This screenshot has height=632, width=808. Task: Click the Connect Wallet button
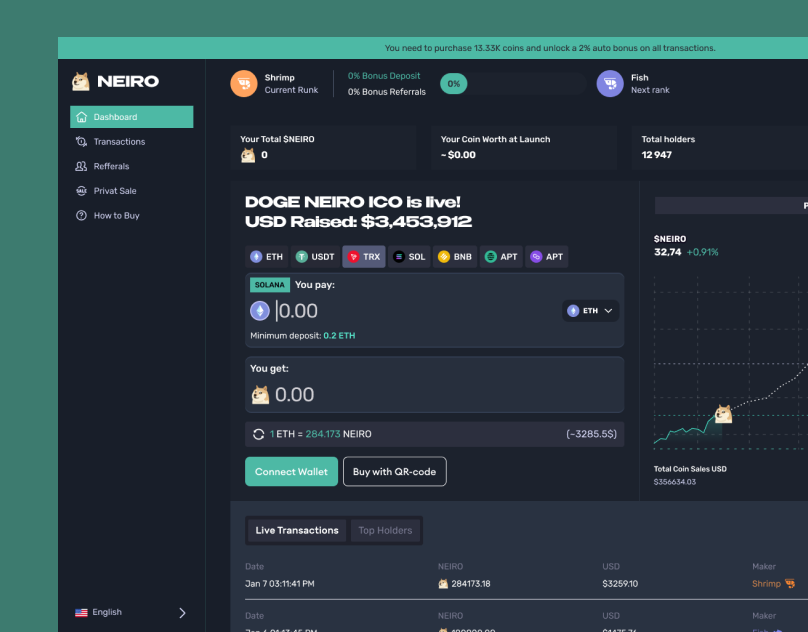tap(291, 472)
